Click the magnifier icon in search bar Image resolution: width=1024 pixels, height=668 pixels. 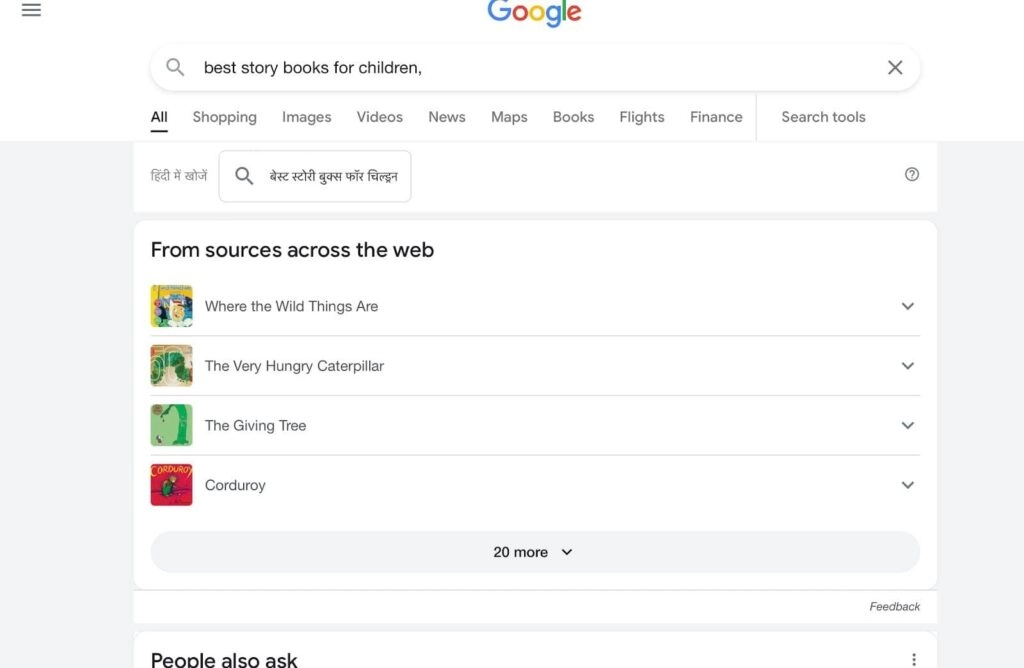click(x=175, y=67)
